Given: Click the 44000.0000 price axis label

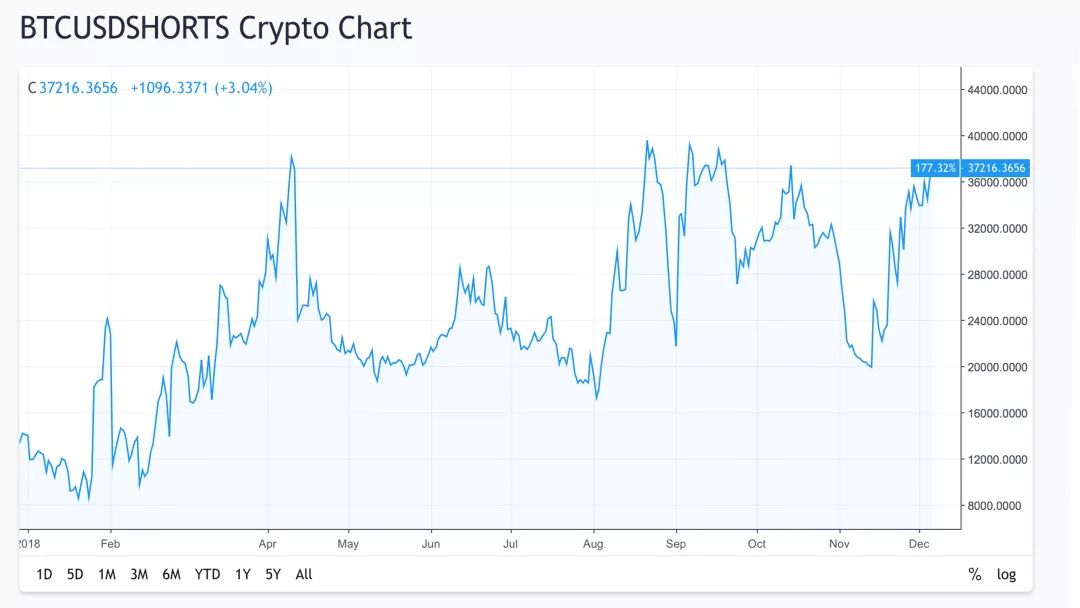Looking at the screenshot, I should tap(997, 90).
